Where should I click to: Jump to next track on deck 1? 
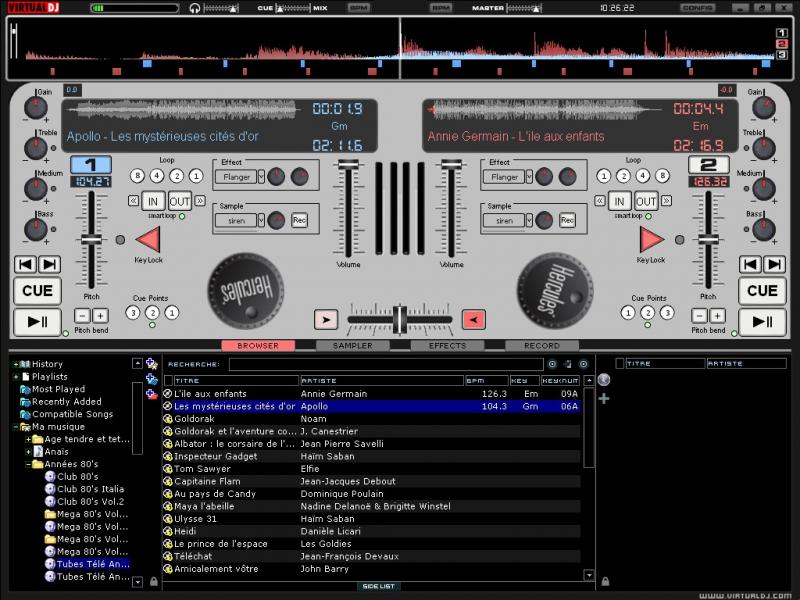tap(49, 264)
